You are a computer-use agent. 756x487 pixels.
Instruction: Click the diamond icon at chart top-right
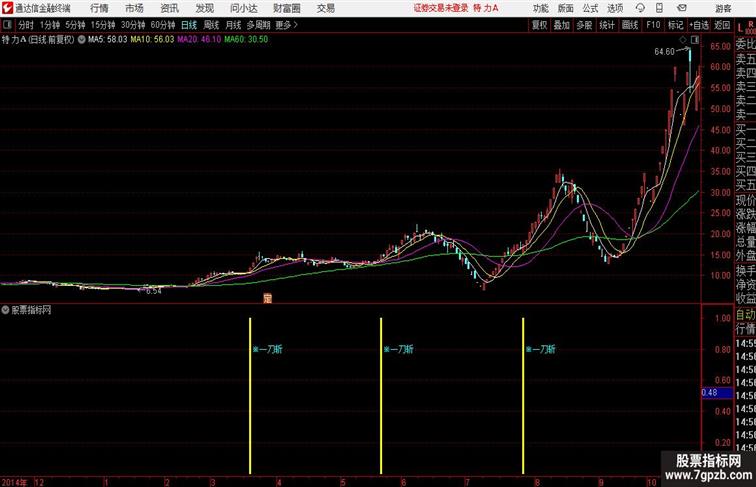coord(683,40)
